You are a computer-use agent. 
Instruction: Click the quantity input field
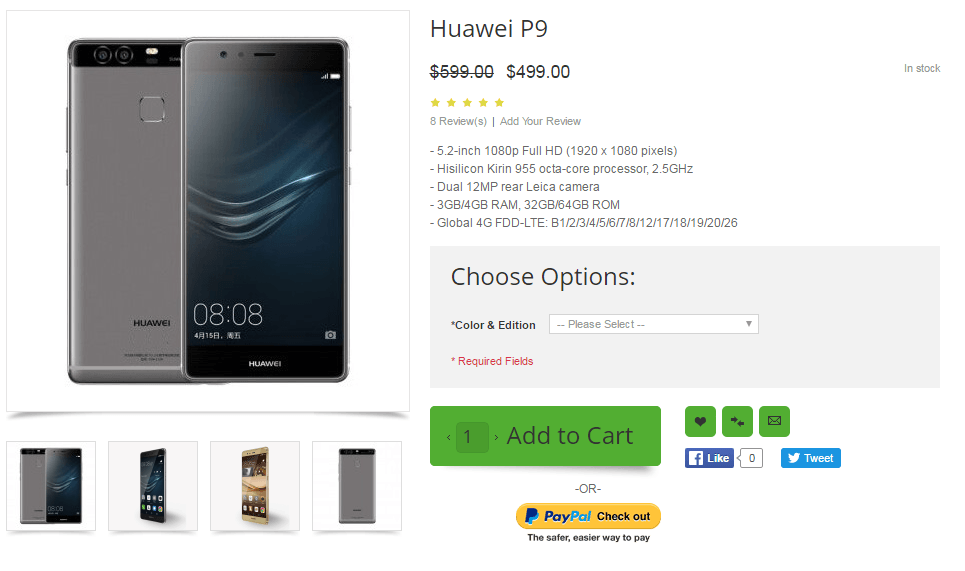point(472,437)
